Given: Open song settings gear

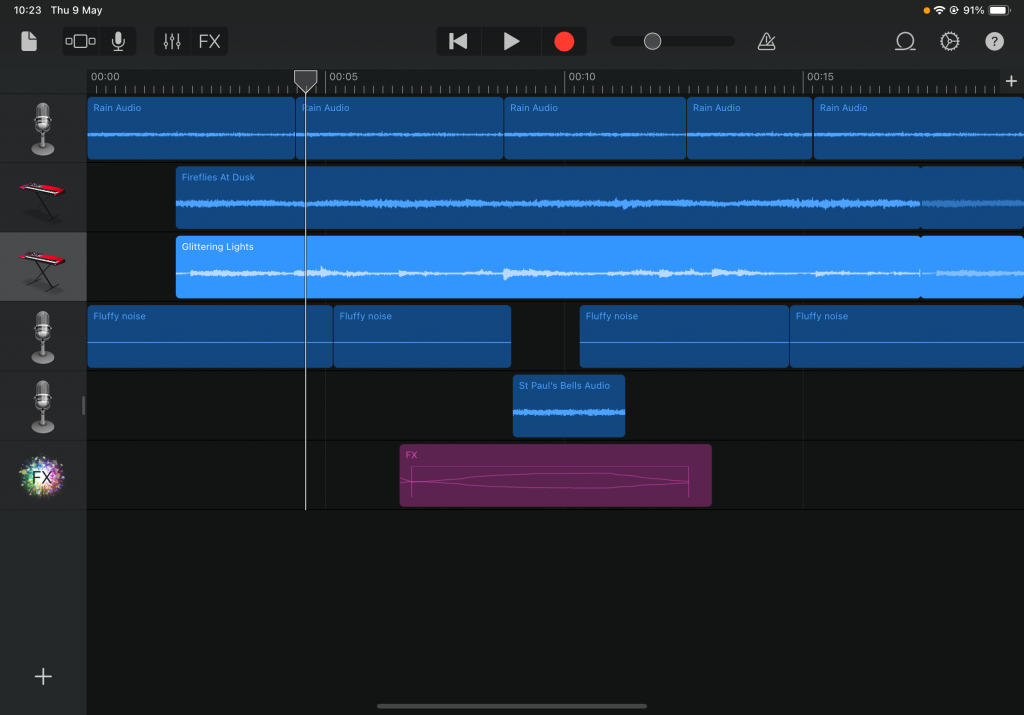Looking at the screenshot, I should click(x=950, y=42).
